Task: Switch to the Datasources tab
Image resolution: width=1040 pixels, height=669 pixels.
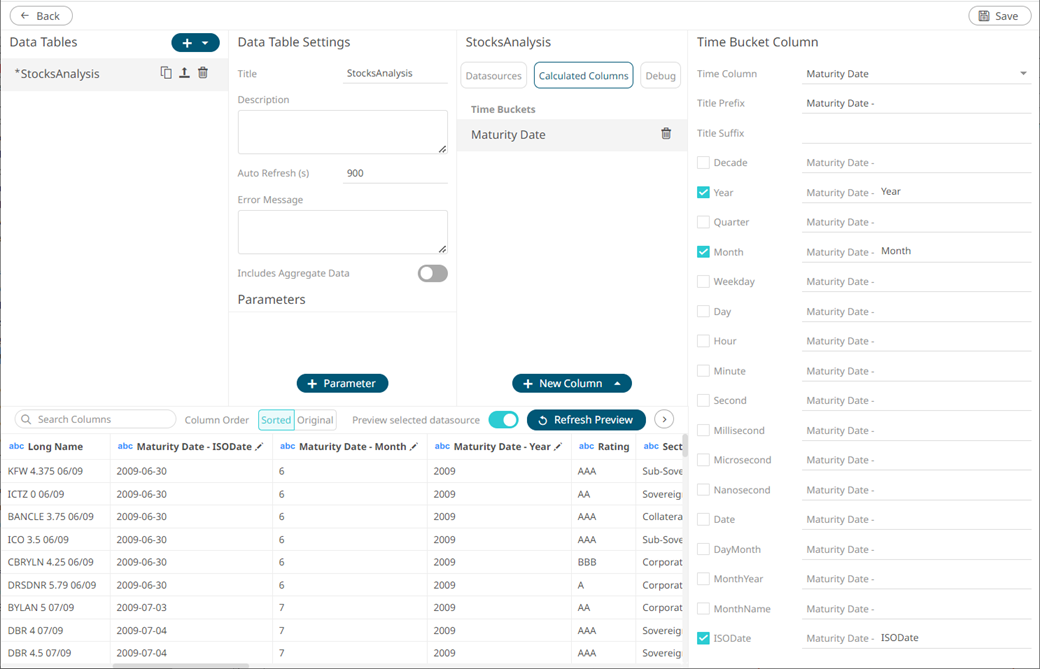Action: pyautogui.click(x=494, y=76)
